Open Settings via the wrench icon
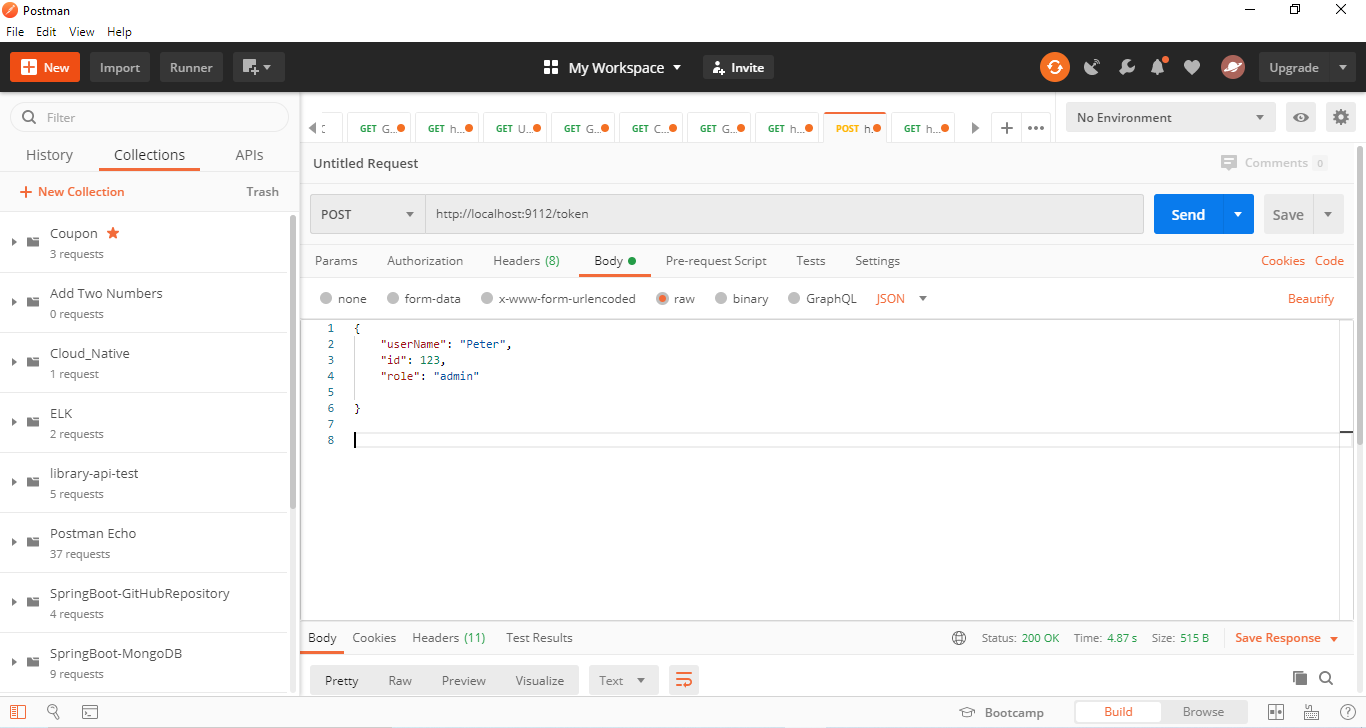The height and width of the screenshot is (728, 1366). [x=1126, y=67]
